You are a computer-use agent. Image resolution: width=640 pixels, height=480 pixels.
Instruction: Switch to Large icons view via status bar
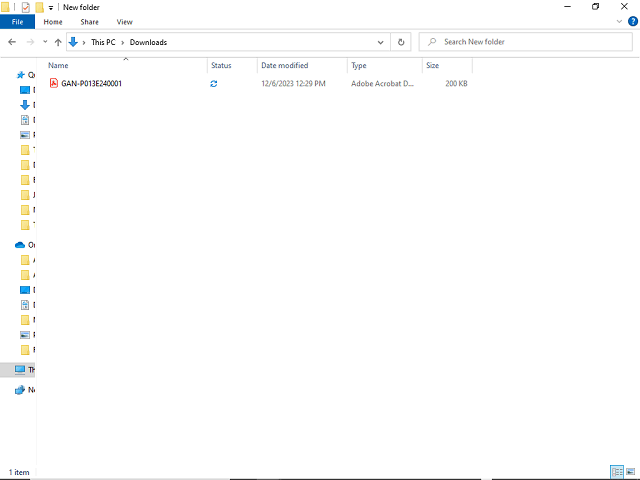tap(630, 472)
